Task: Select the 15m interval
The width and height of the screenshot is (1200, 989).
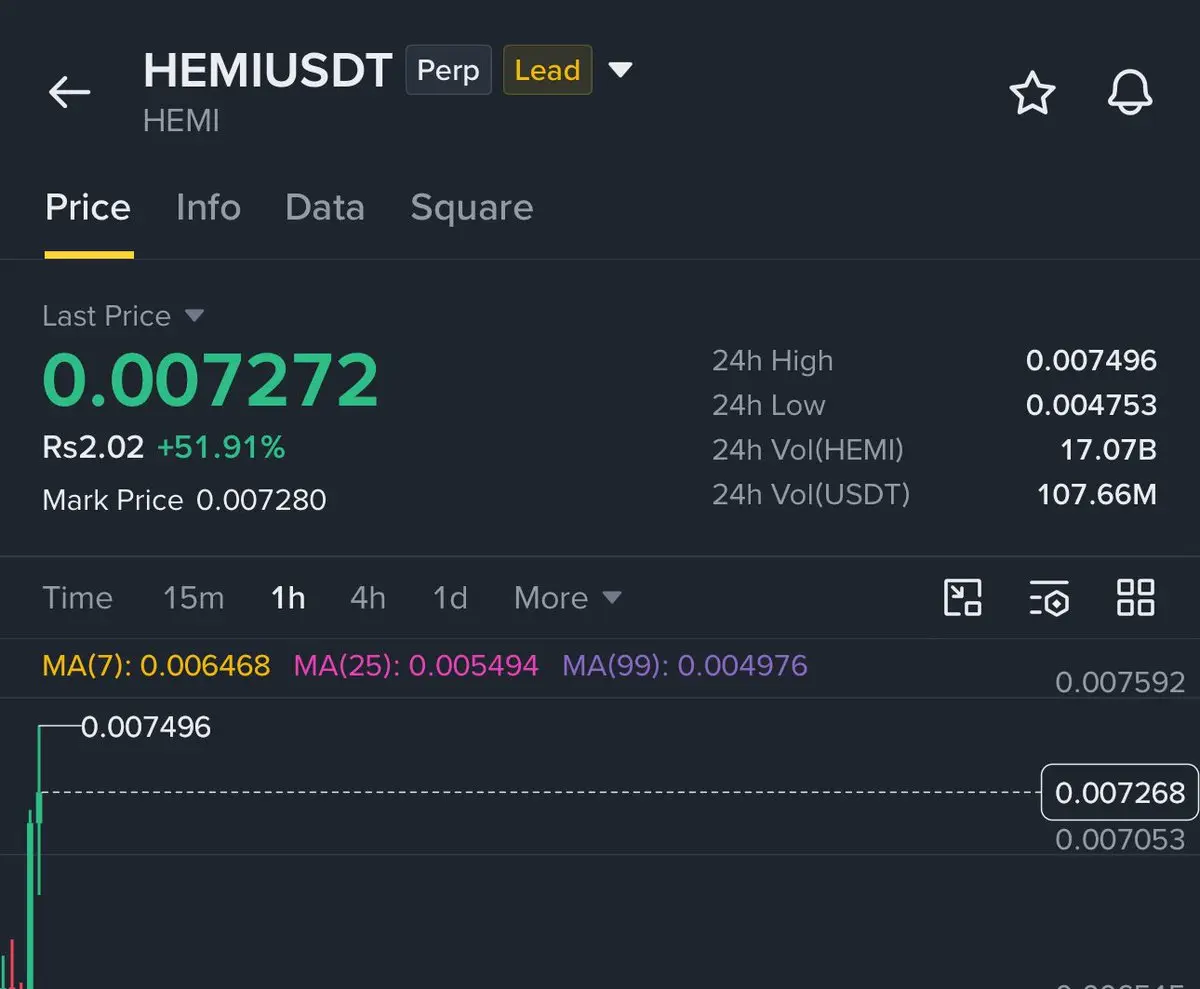Action: (194, 598)
